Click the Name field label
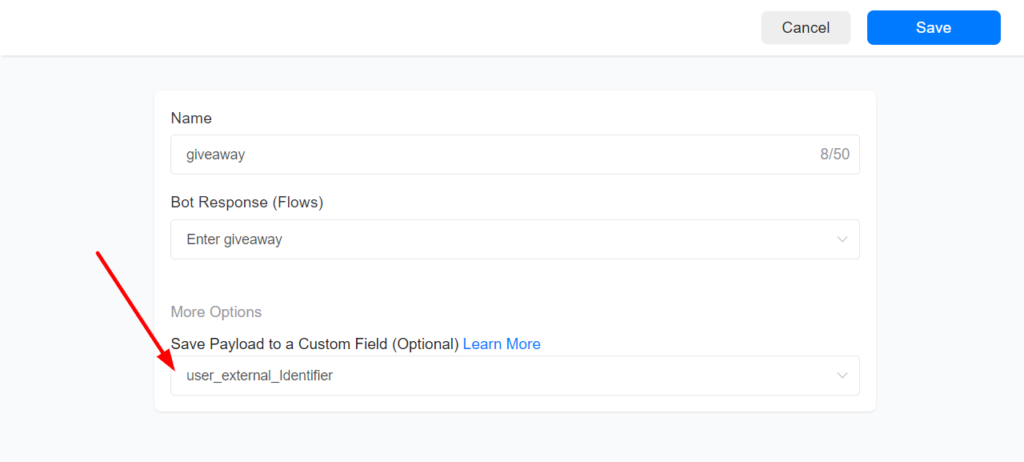1024x462 pixels. pyautogui.click(x=191, y=118)
